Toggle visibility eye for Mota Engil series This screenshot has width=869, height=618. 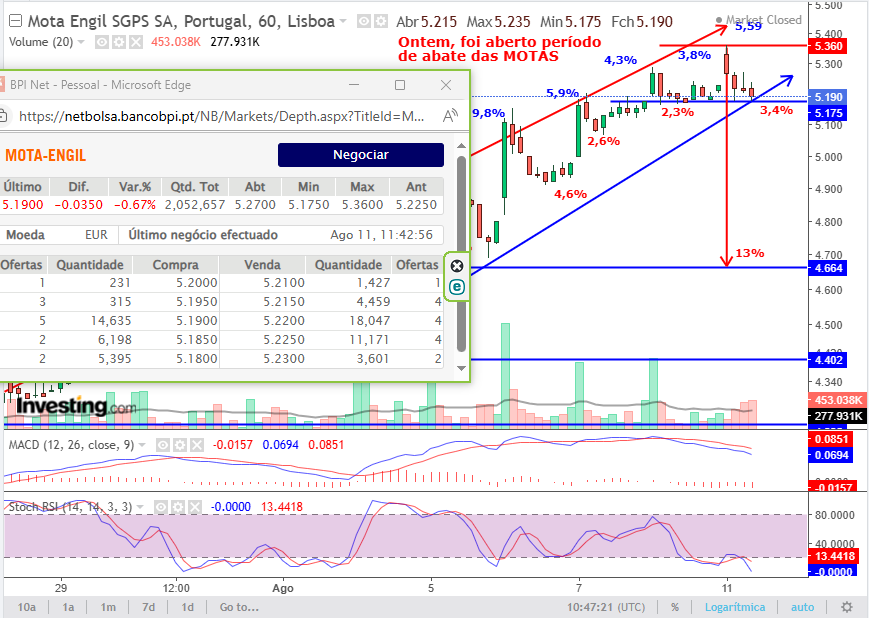(364, 22)
